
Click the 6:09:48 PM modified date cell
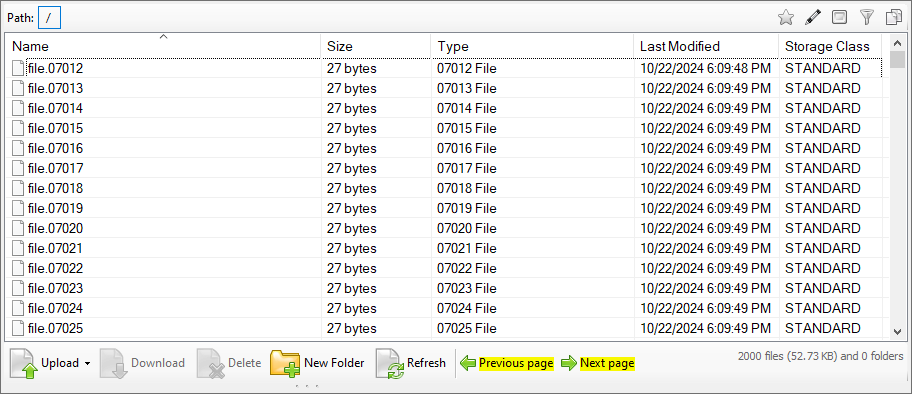coord(706,69)
